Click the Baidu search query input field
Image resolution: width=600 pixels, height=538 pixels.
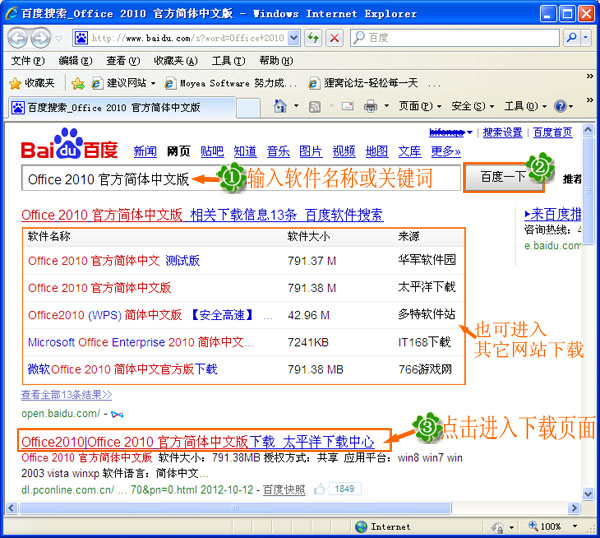tap(241, 178)
